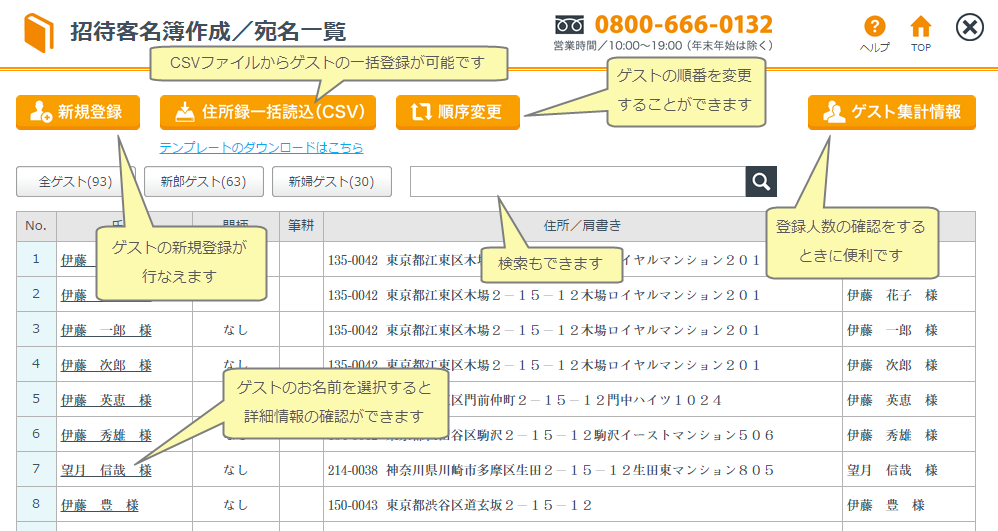Open guest 伊藤 英恵 様 details
Image resolution: width=998 pixels, height=531 pixels.
[105, 400]
